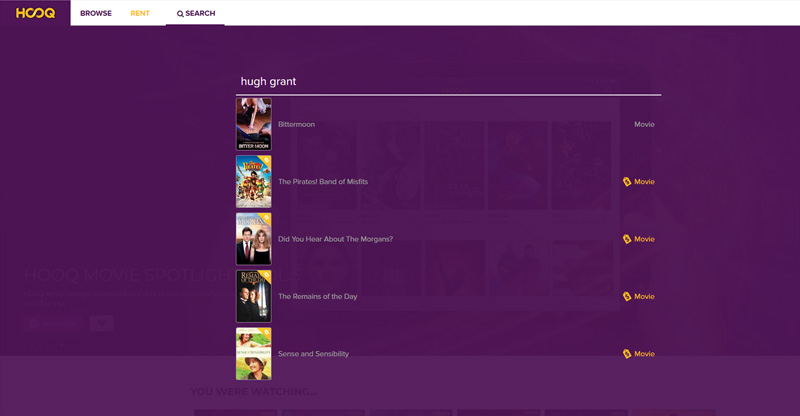This screenshot has width=800, height=416.
Task: Click rental tag icon for Sense and Sensibility
Action: [x=627, y=354]
